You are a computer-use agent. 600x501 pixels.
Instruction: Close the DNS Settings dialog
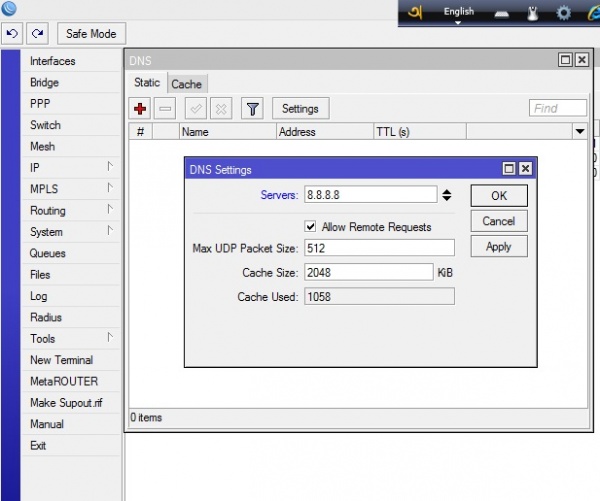[526, 168]
